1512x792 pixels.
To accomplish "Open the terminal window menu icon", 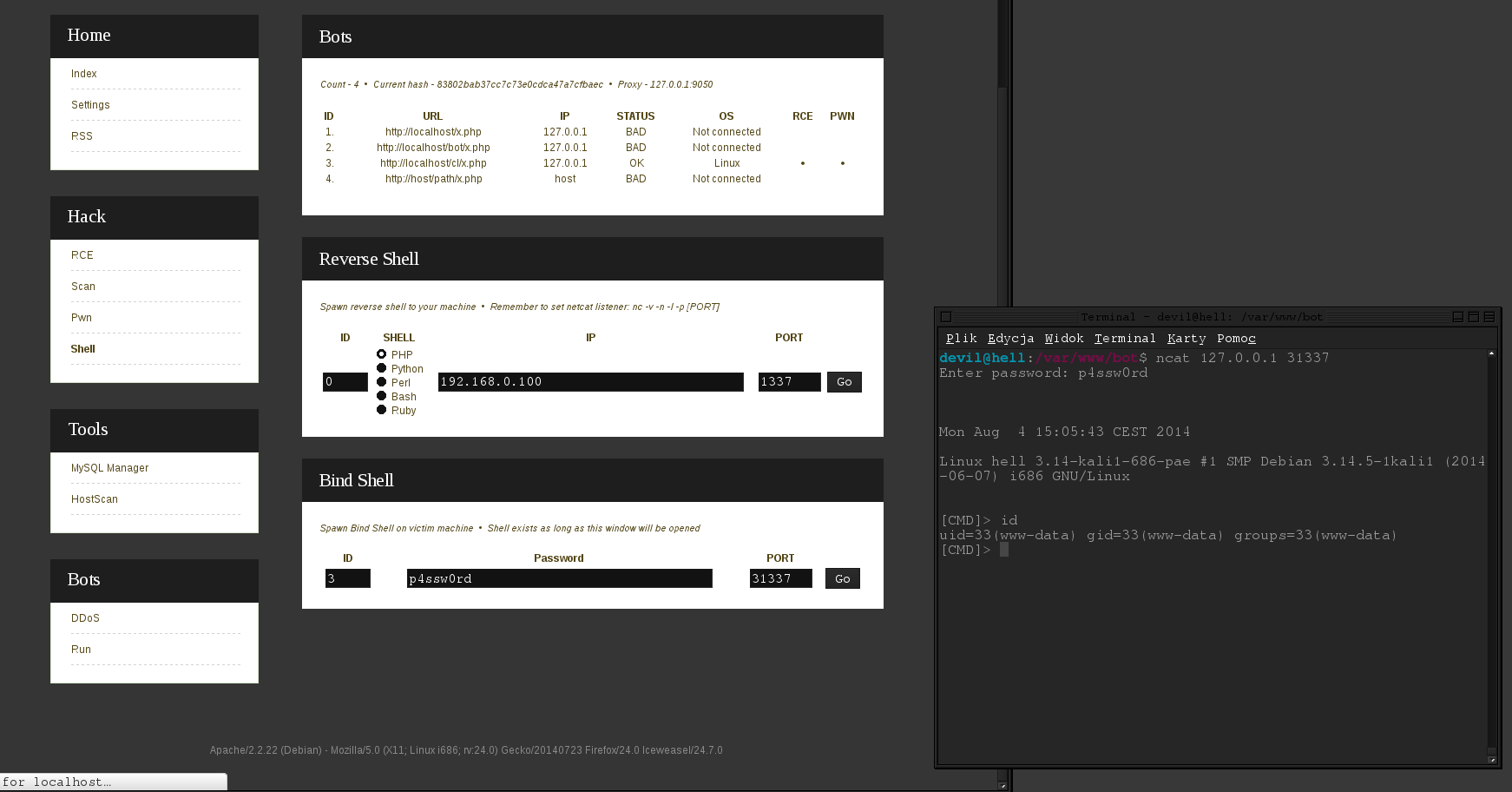I will pos(946,317).
